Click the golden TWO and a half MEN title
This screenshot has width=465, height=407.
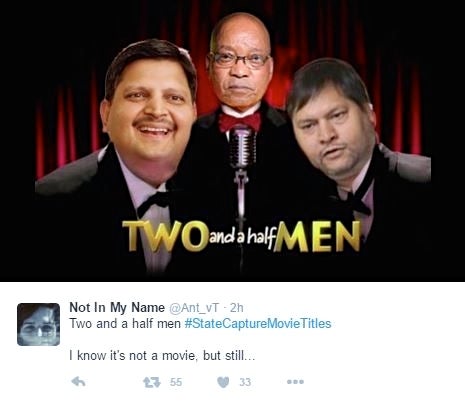coord(242,236)
